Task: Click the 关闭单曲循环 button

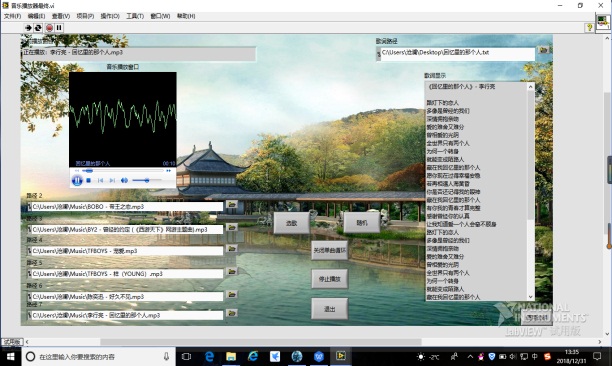Action: tap(329, 250)
